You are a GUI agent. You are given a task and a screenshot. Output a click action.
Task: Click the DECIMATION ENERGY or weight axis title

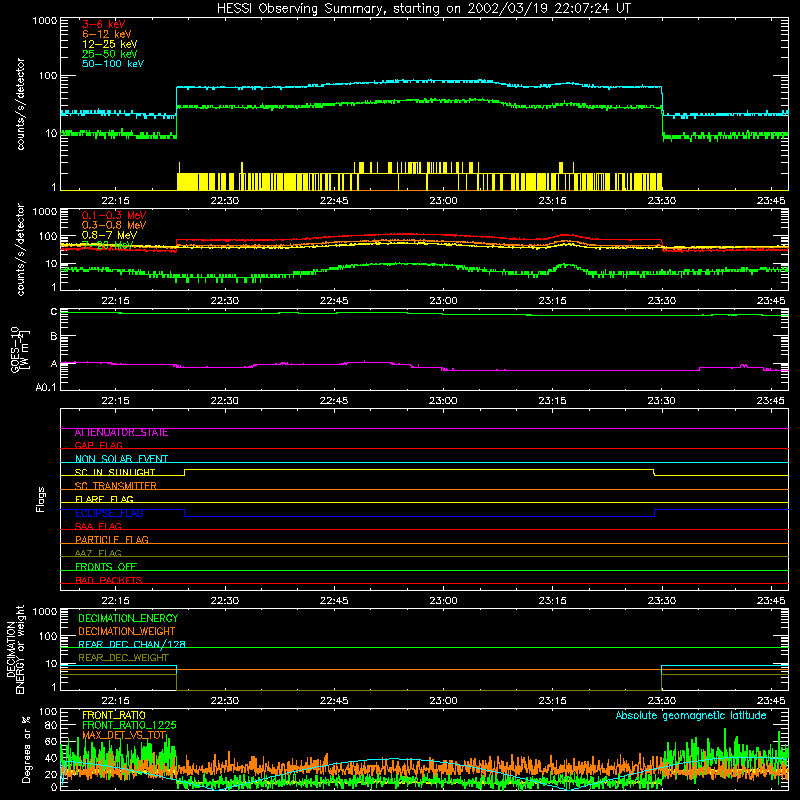point(15,649)
